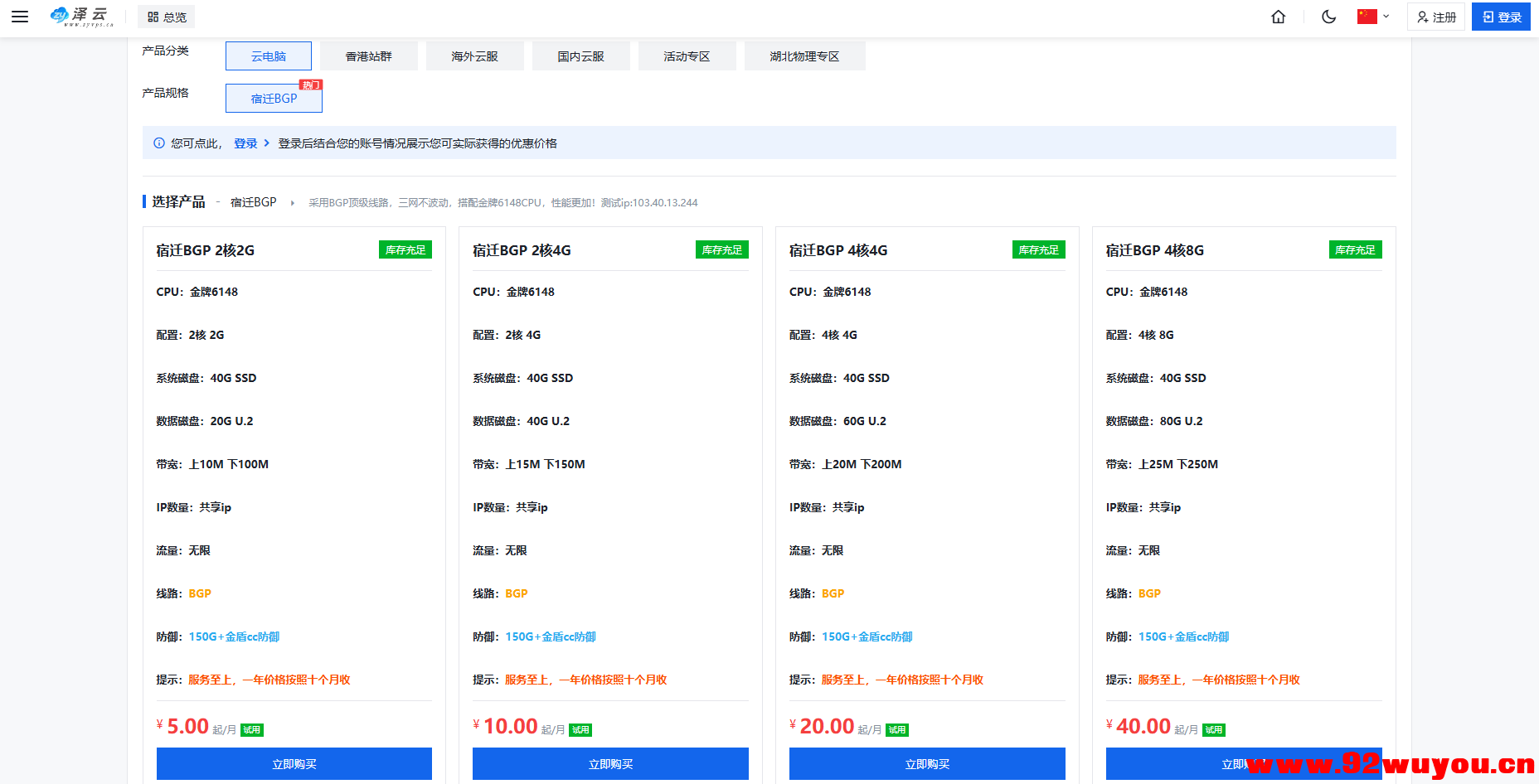The width and height of the screenshot is (1539, 784).
Task: Click the info icon in notice banner
Action: tap(159, 143)
